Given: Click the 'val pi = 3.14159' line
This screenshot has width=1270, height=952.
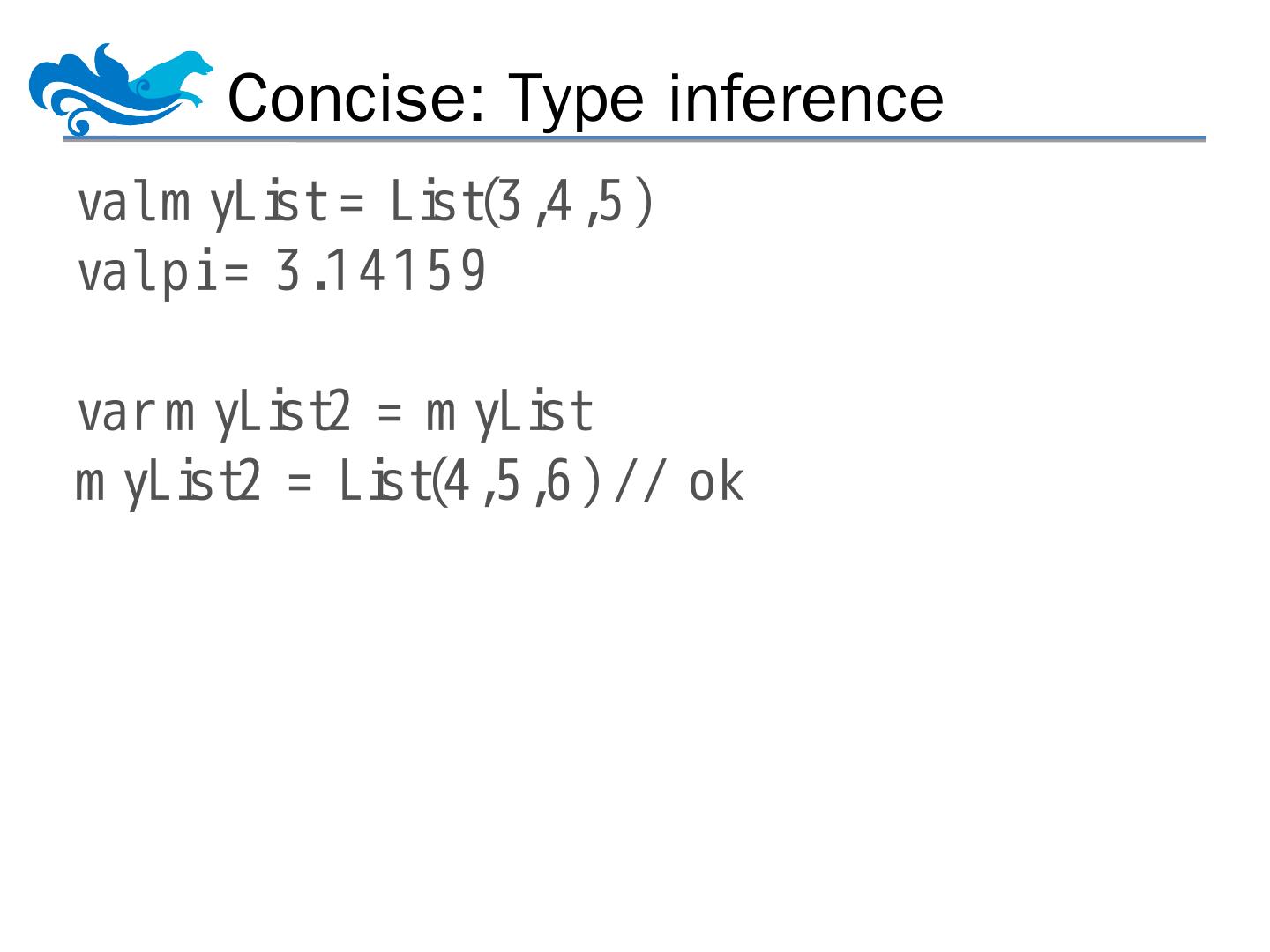Looking at the screenshot, I should 282,271.
